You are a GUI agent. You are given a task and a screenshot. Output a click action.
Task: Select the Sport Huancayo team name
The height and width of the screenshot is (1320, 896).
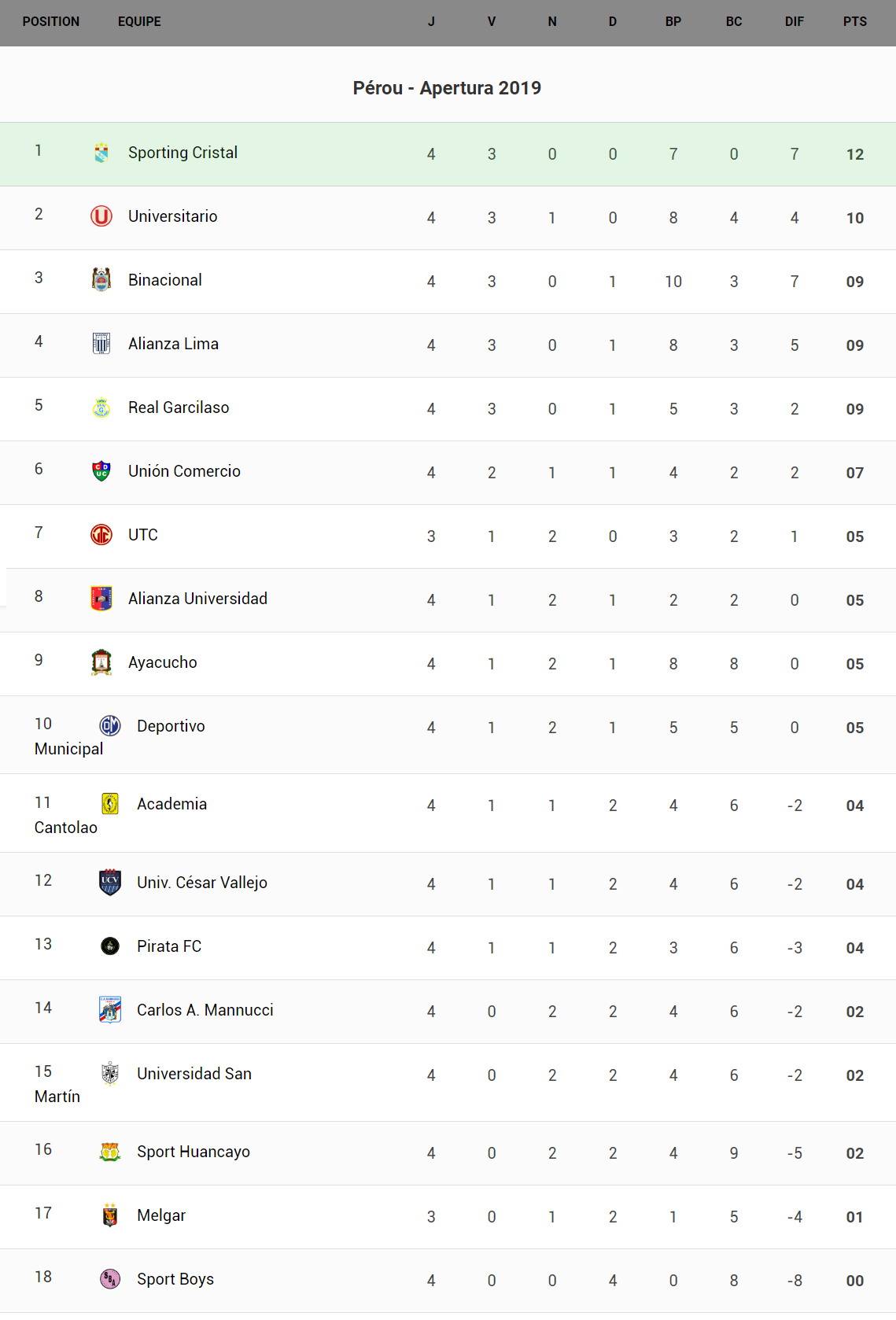coord(194,1152)
